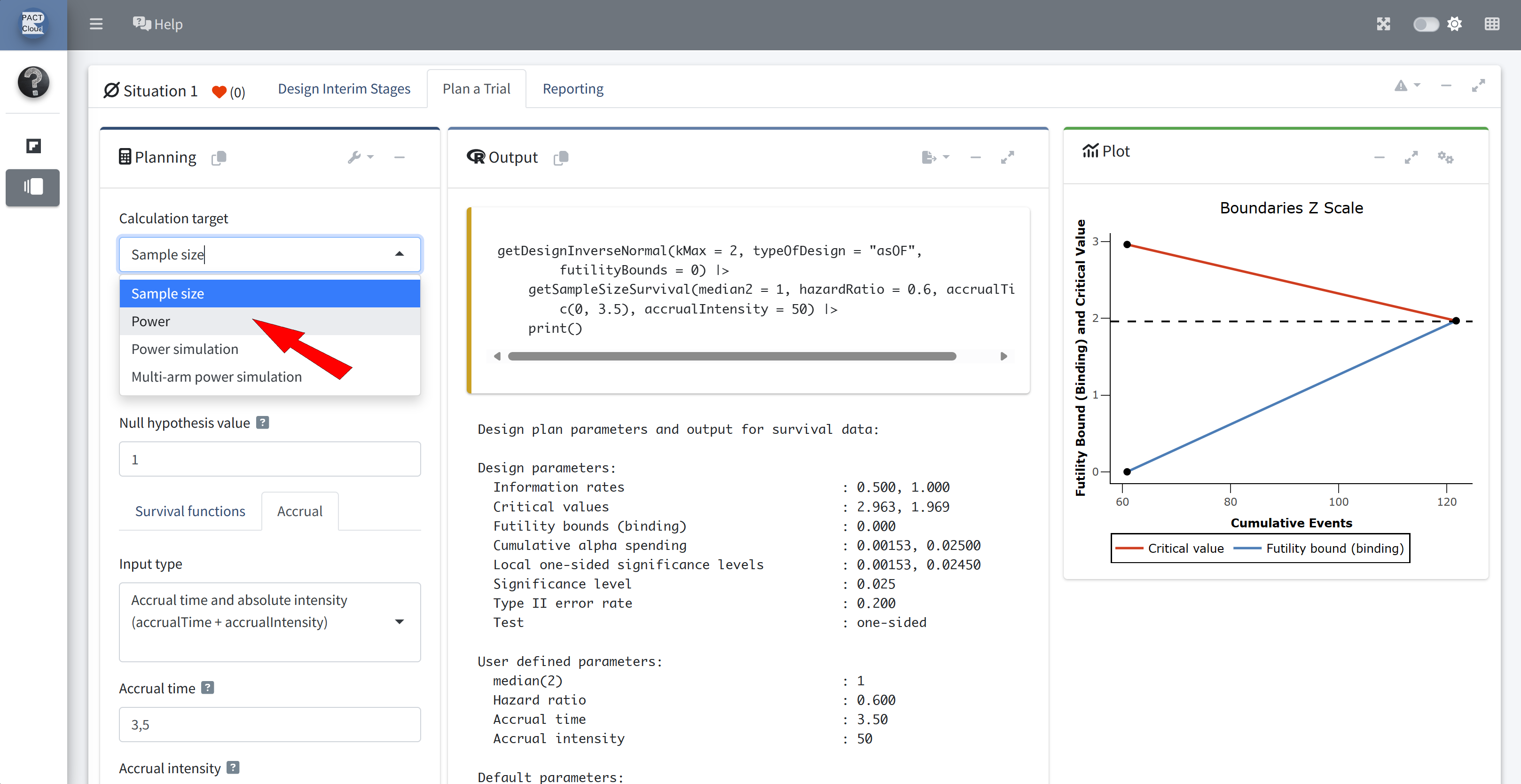Click the Null hypothesis value help badge

click(263, 423)
